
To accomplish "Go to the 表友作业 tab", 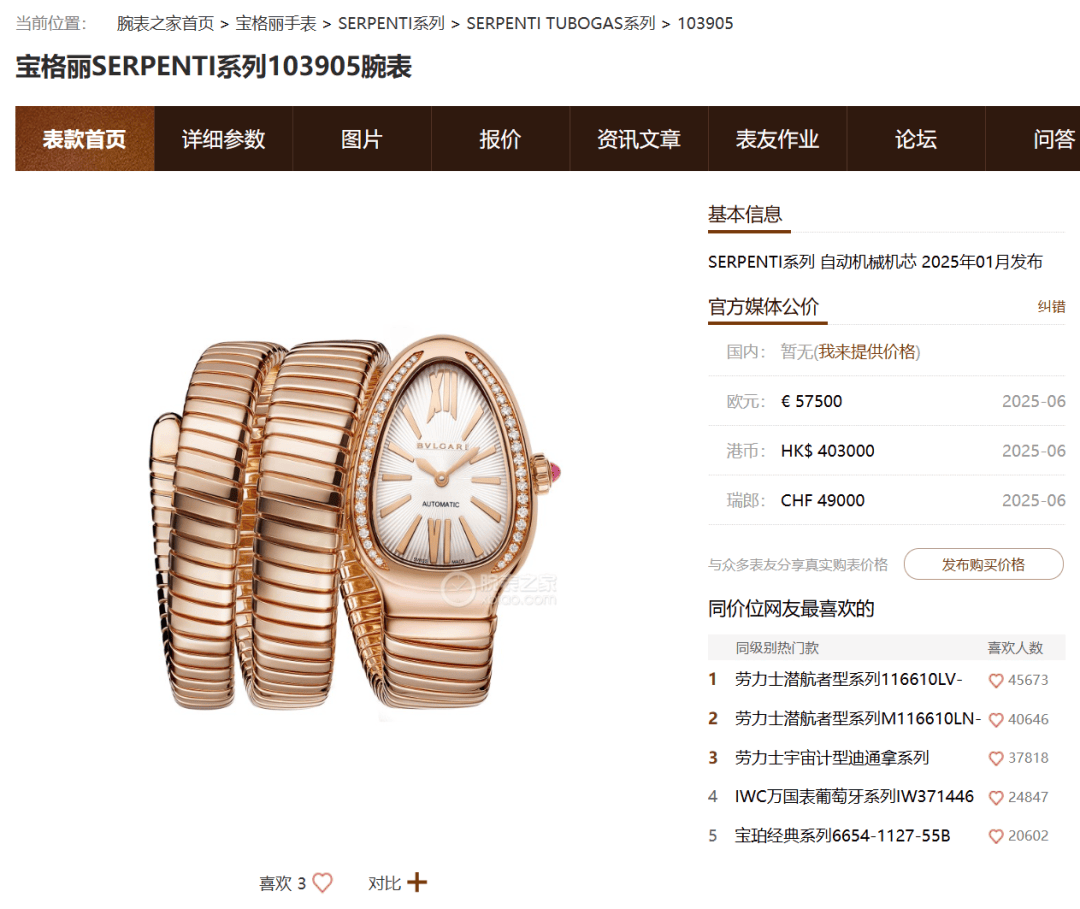I will click(778, 139).
